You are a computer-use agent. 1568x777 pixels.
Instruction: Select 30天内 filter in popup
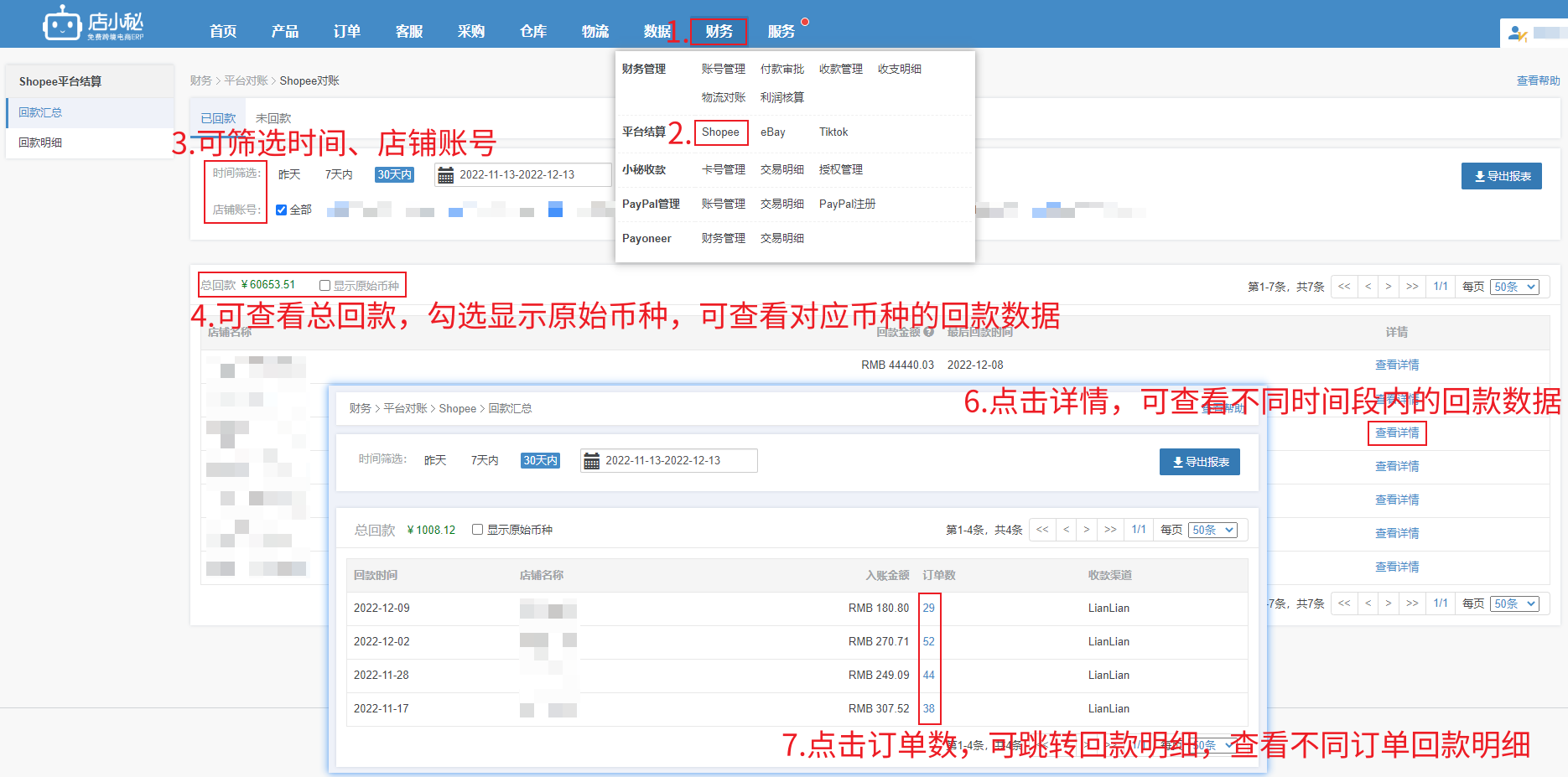coord(540,460)
